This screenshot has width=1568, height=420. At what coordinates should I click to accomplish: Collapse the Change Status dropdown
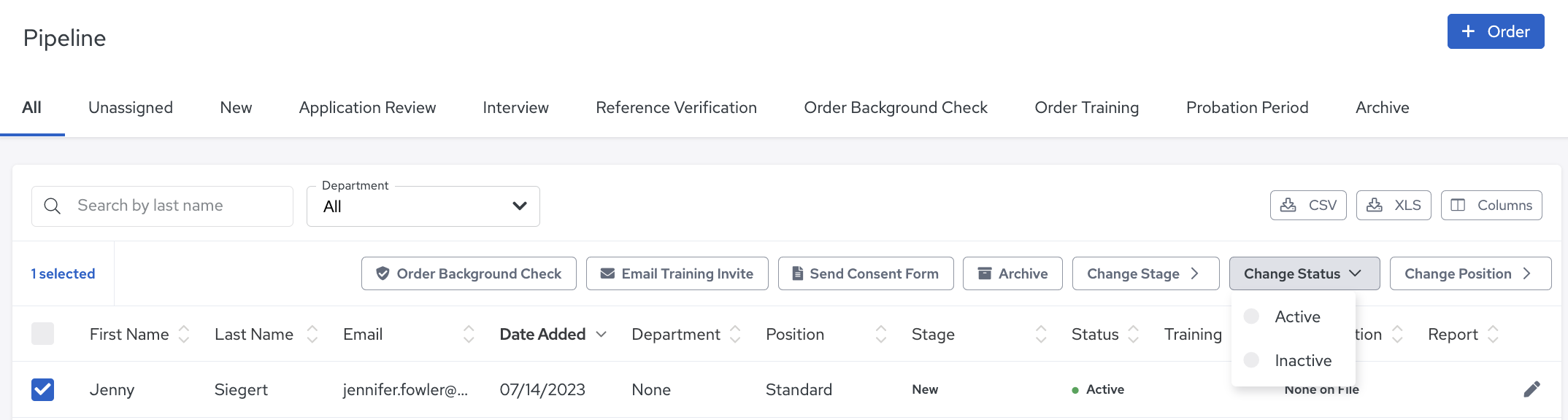coord(1304,273)
